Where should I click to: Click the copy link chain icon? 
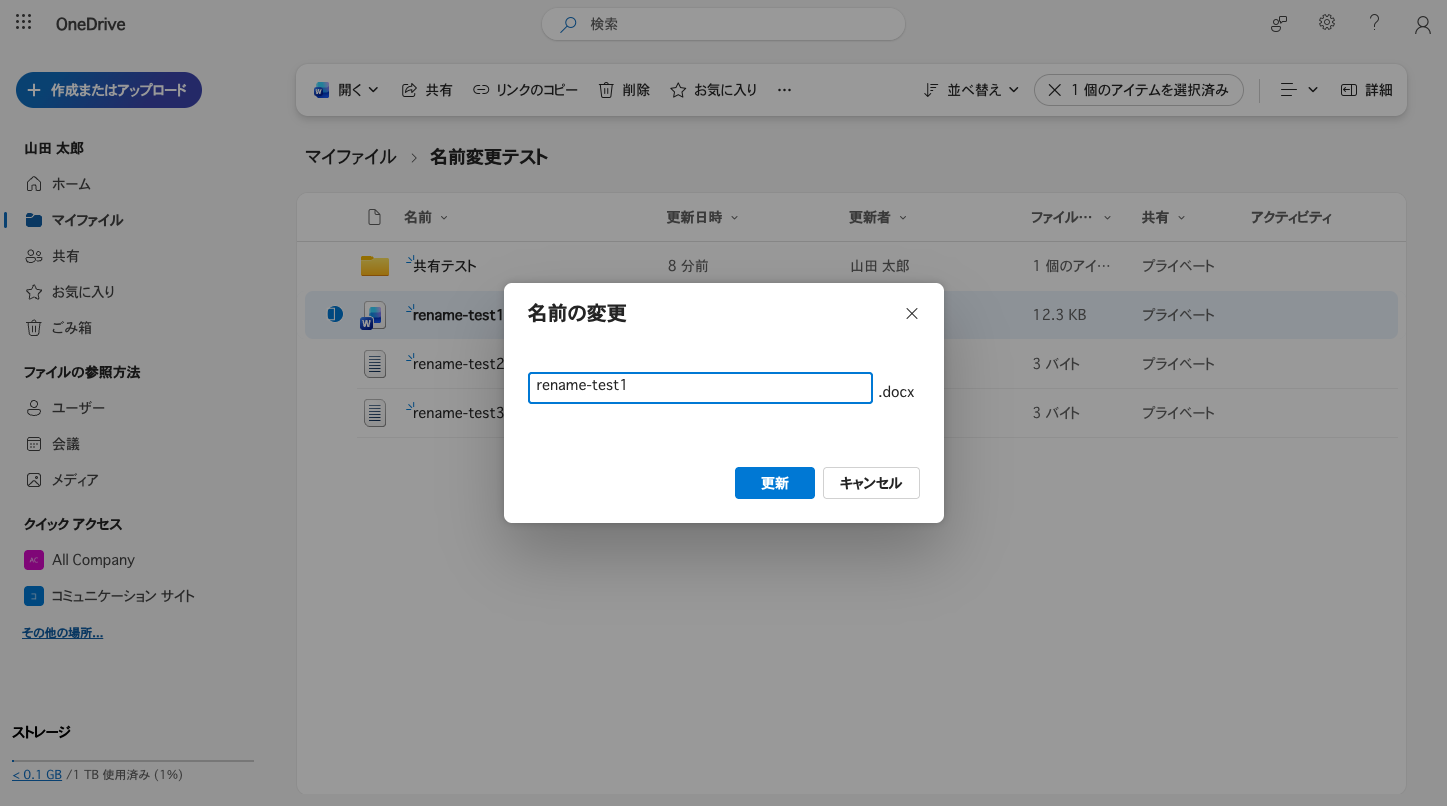pyautogui.click(x=481, y=90)
